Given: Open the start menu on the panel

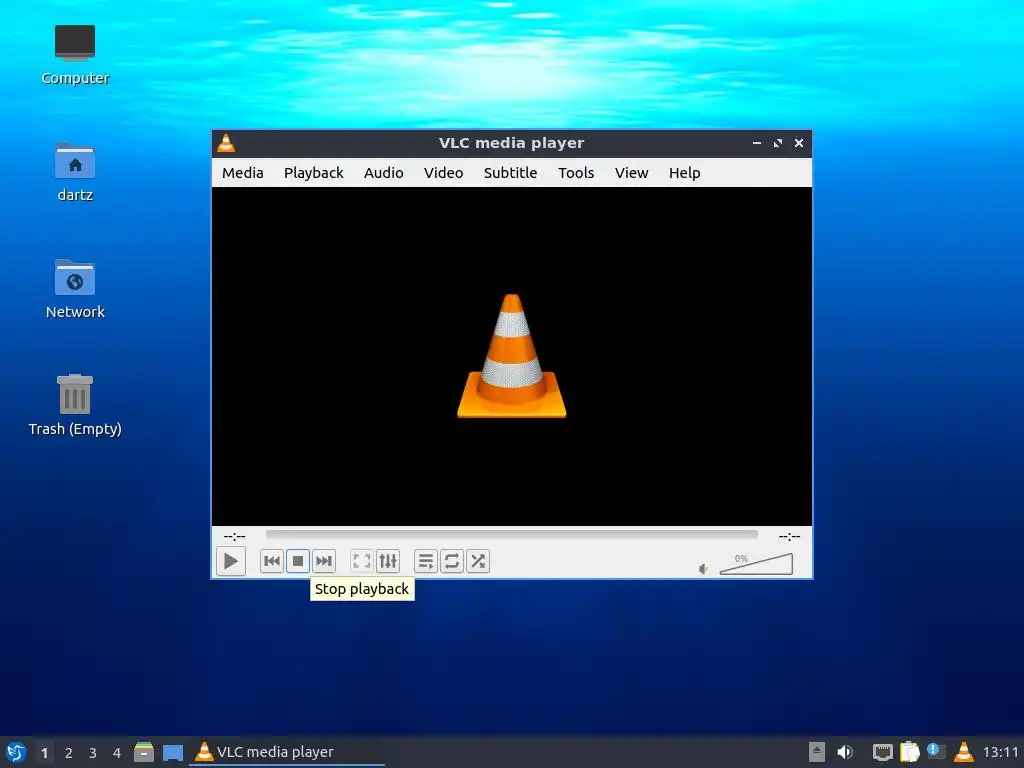Looking at the screenshot, I should [16, 752].
